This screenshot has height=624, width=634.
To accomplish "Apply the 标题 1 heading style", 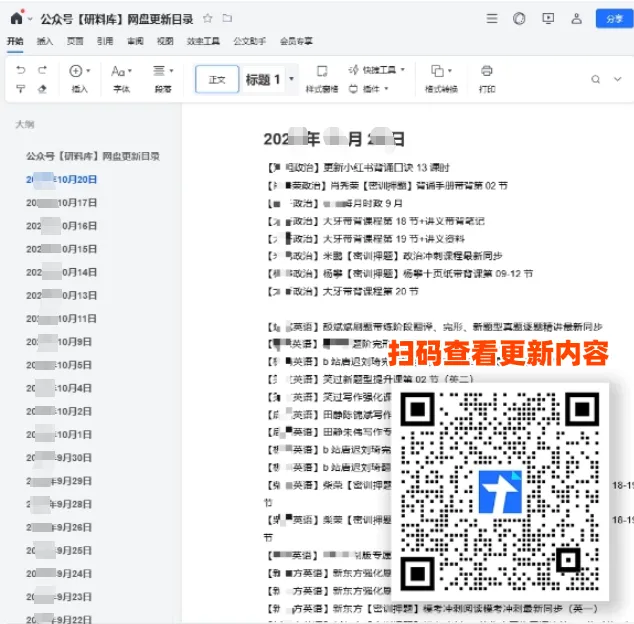I will click(263, 79).
